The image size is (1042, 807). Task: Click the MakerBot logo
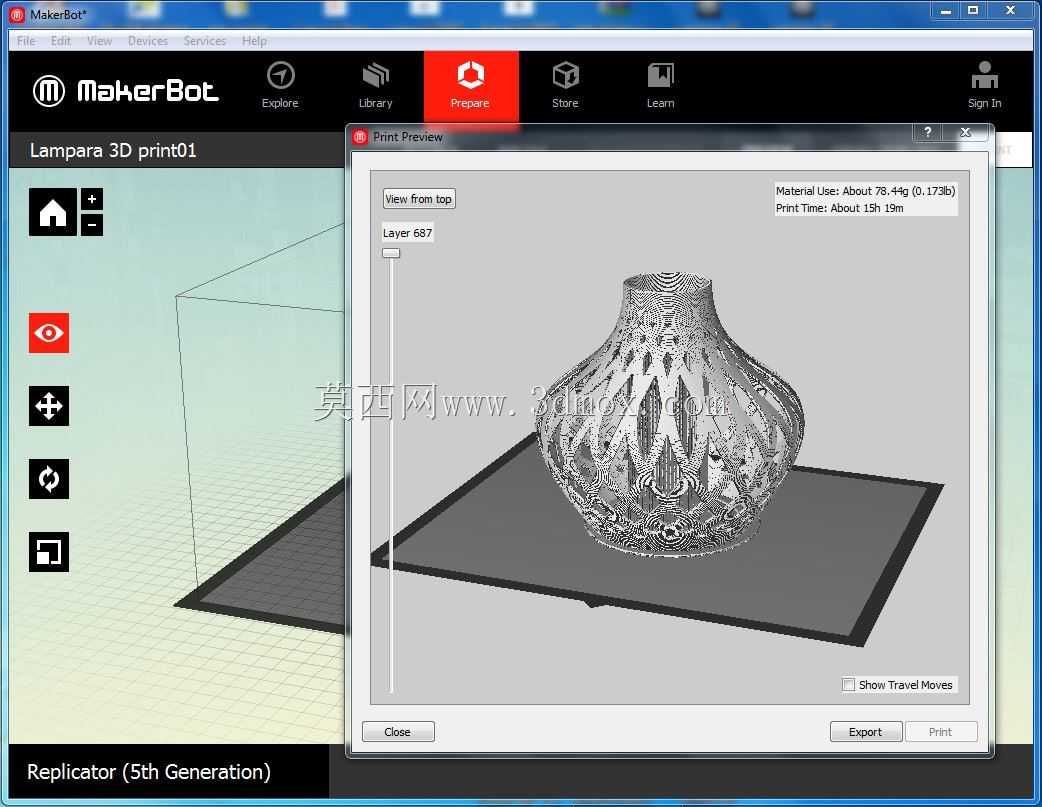(x=126, y=90)
